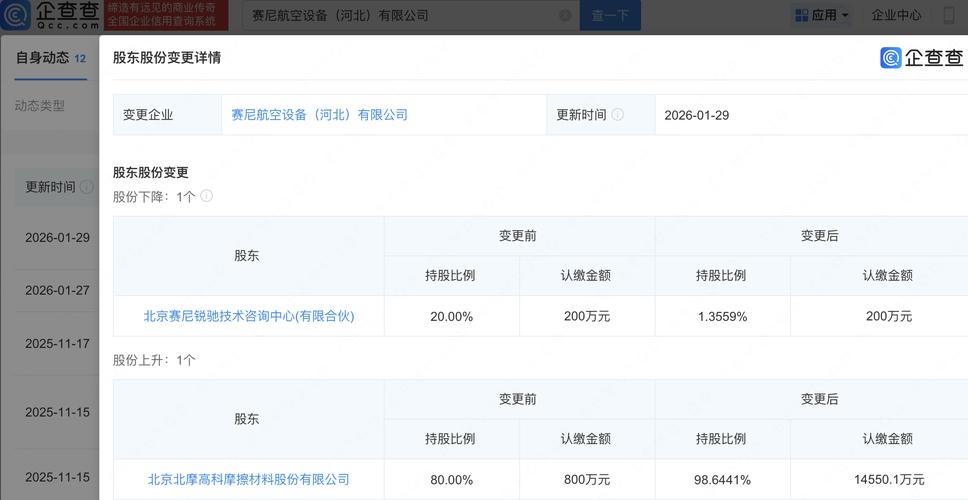Click the 股东股份变更详情 dialog title
The width and height of the screenshot is (968, 500).
[x=167, y=57]
